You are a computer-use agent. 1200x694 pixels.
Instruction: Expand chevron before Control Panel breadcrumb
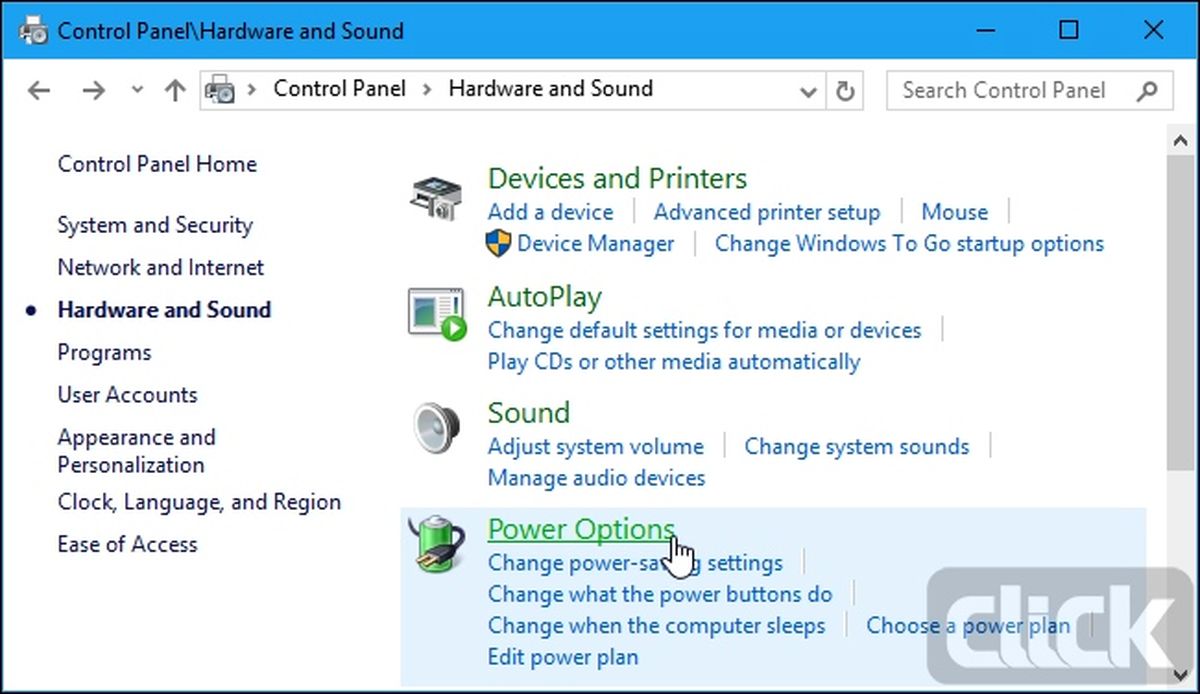(x=252, y=89)
